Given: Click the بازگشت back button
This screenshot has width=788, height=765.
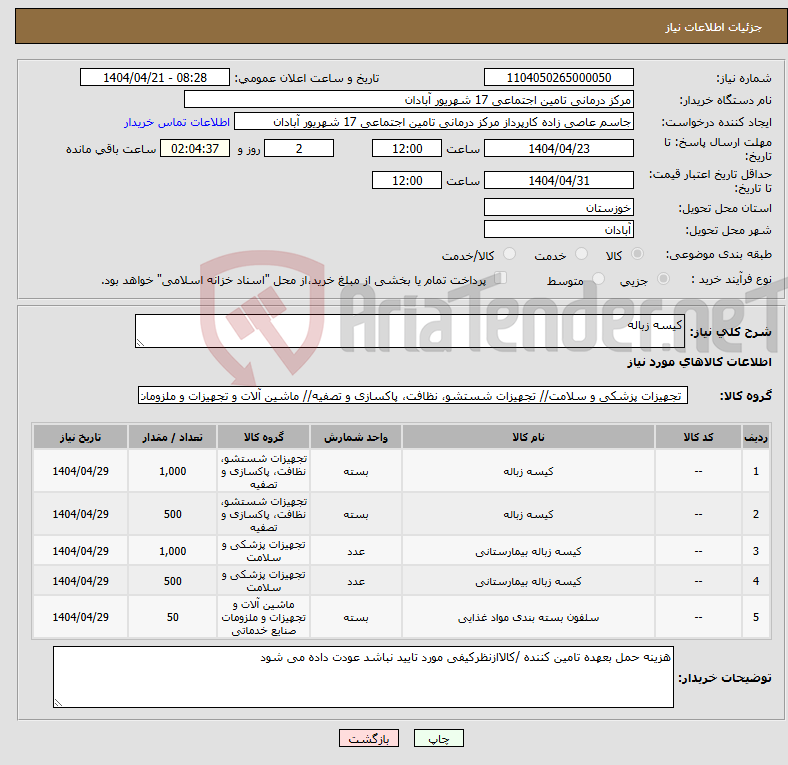Looking at the screenshot, I should tap(369, 738).
